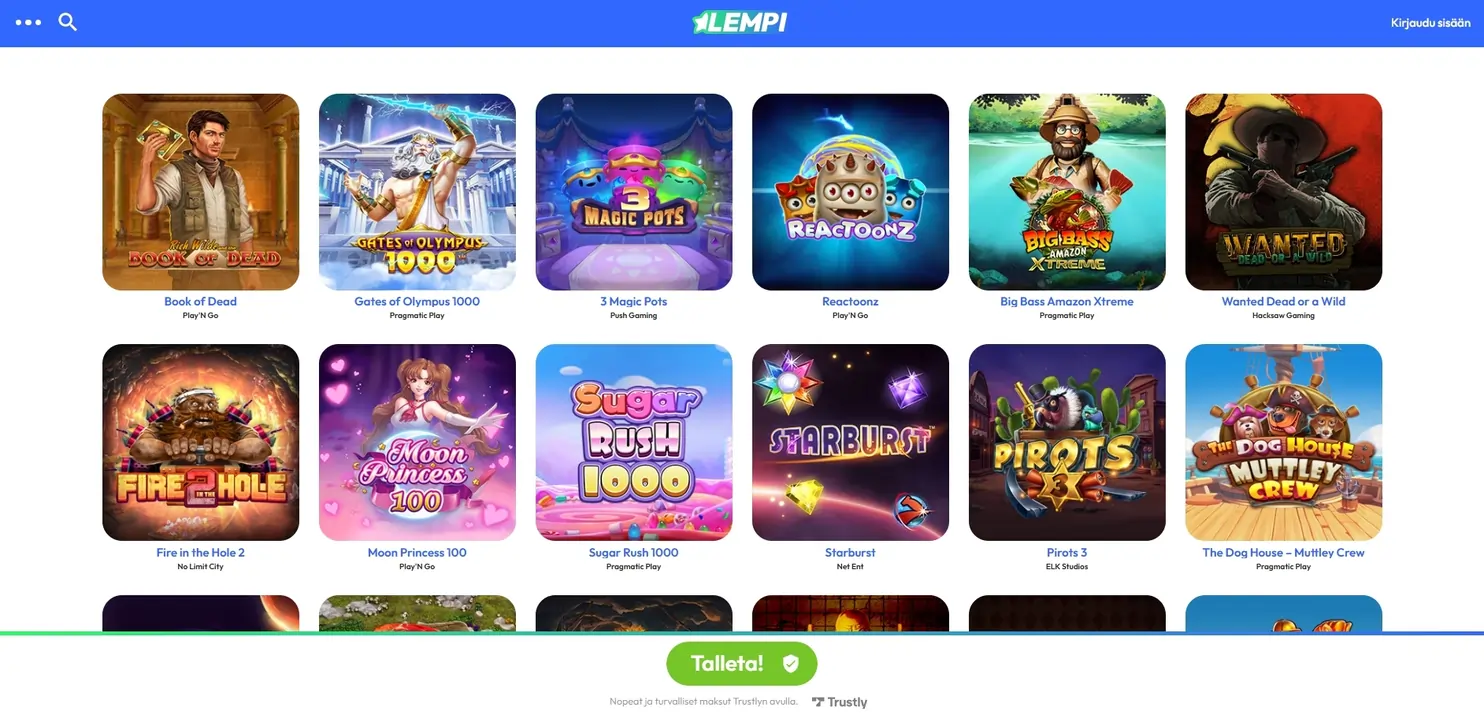Select Sugar Rush 1000 game image

[x=634, y=442]
